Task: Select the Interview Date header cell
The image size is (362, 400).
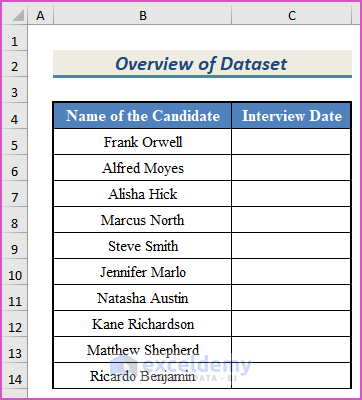Action: (291, 116)
